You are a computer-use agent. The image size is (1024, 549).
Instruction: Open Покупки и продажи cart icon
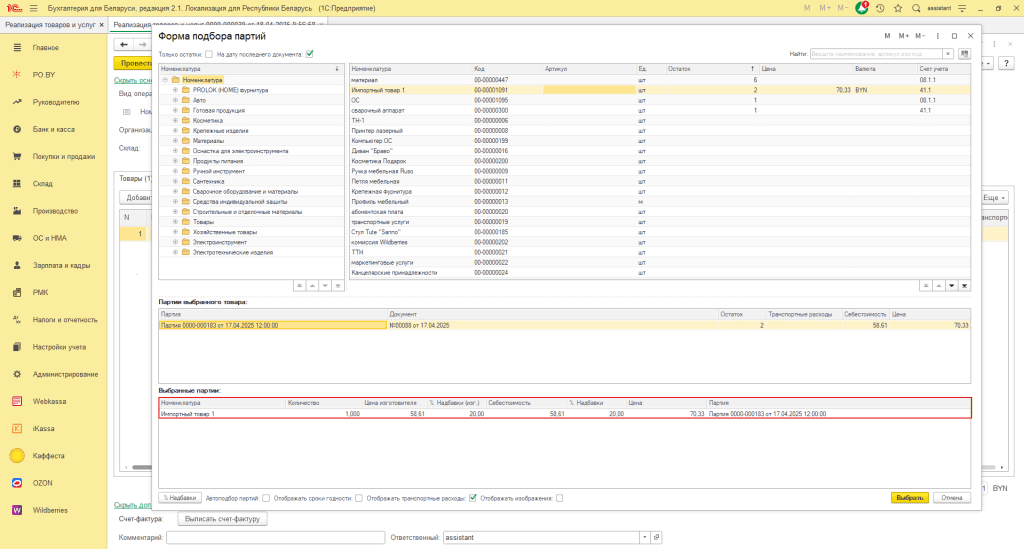point(17,157)
